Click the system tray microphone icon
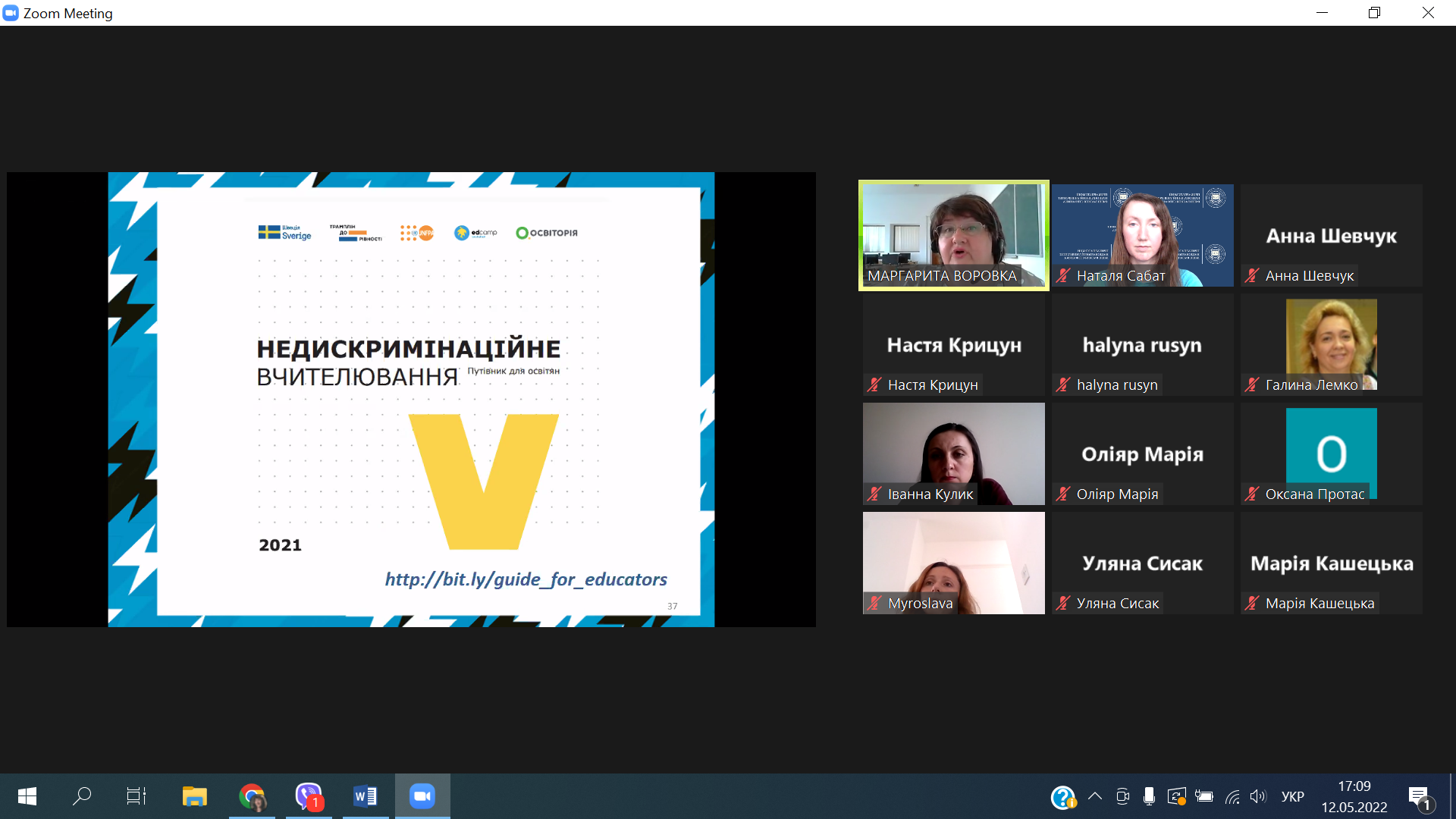 1149,796
